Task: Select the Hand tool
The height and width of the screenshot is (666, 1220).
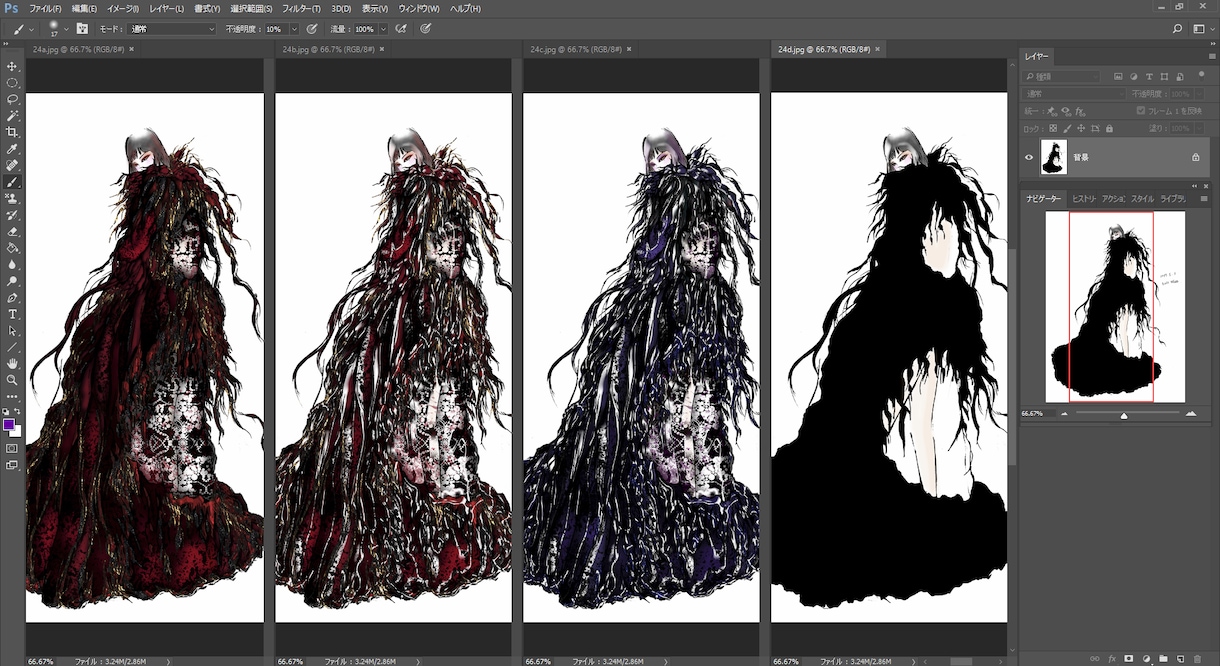Action: coord(12,363)
